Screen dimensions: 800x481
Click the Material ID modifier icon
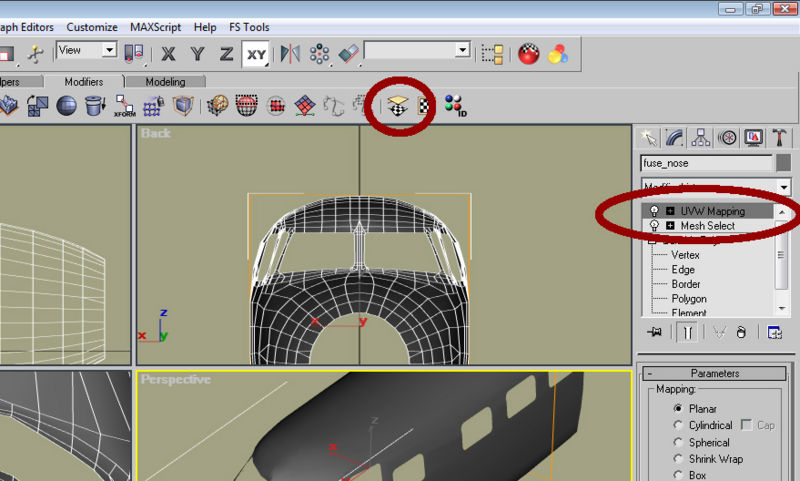pos(455,106)
